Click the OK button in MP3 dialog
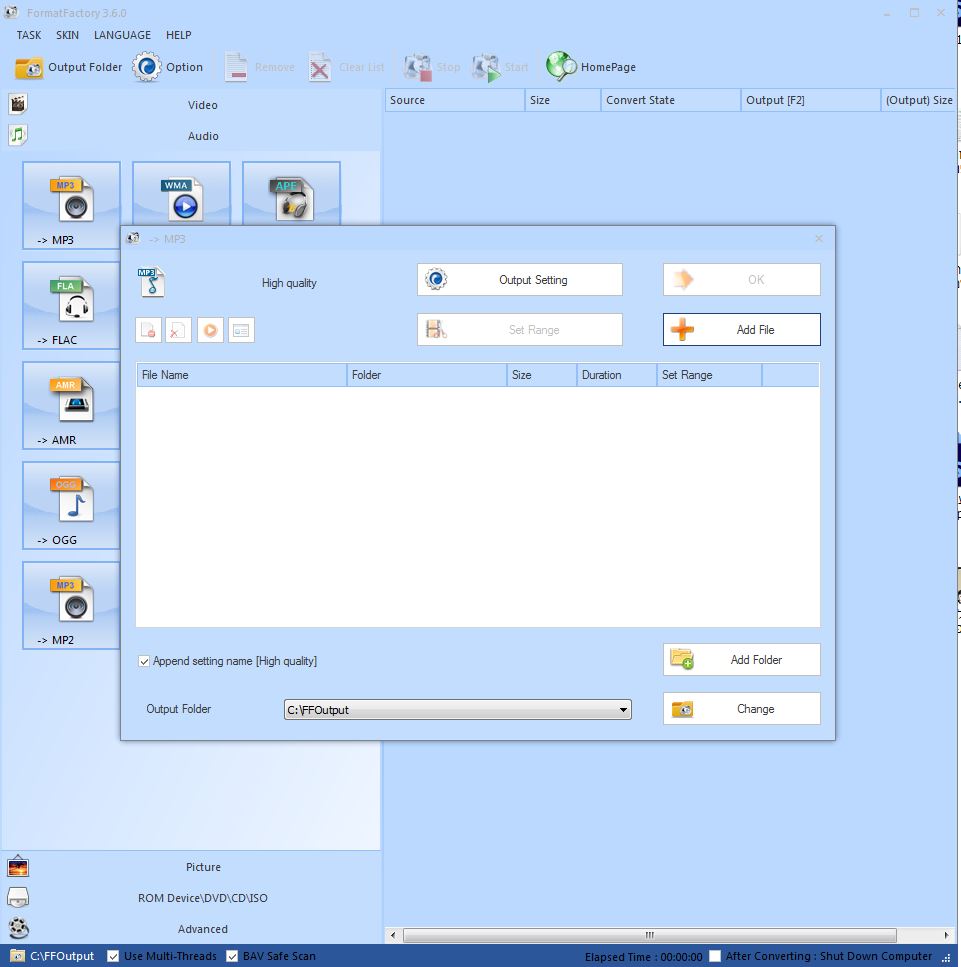This screenshot has height=967, width=961. coord(741,279)
